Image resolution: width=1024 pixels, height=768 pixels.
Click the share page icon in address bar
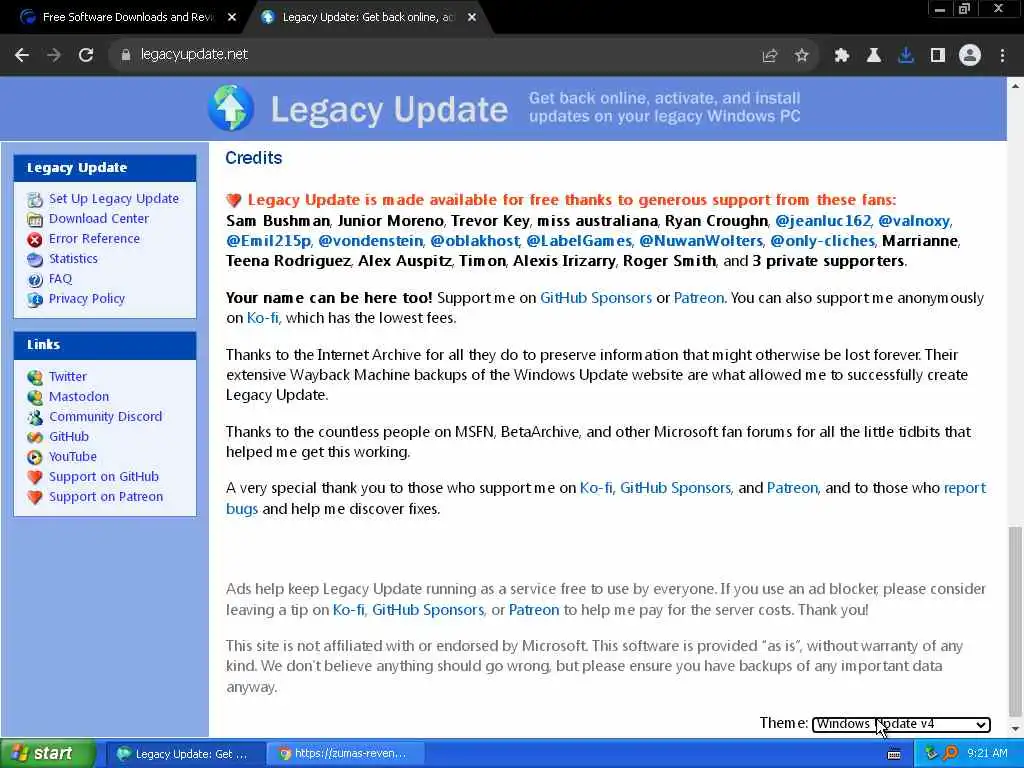[x=770, y=56]
